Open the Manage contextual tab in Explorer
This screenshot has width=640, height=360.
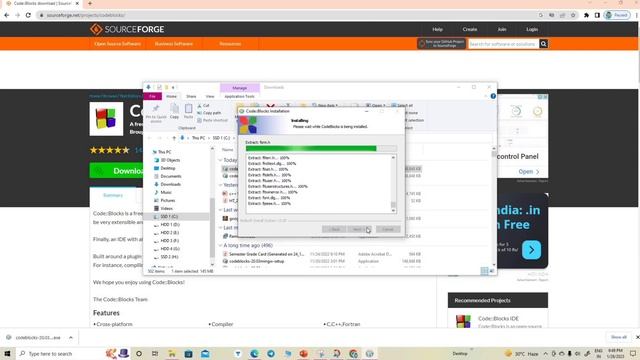point(240,88)
